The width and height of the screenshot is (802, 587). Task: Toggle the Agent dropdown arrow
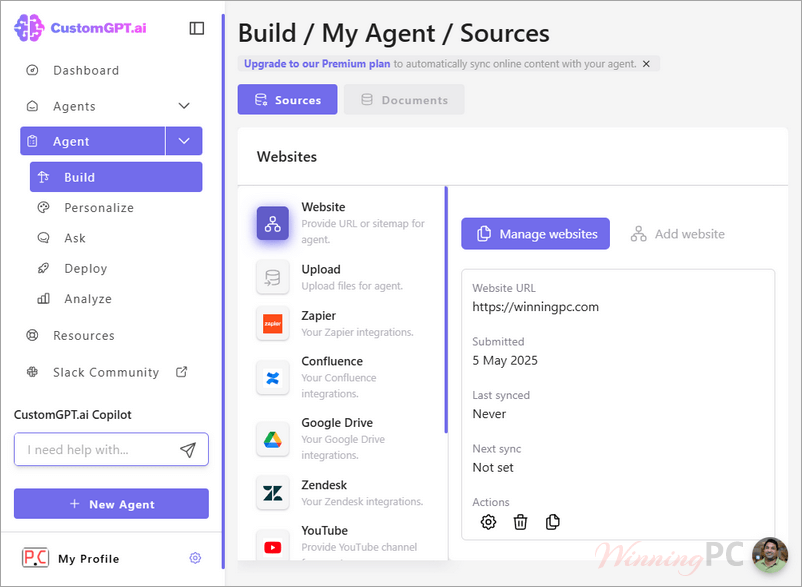[184, 141]
